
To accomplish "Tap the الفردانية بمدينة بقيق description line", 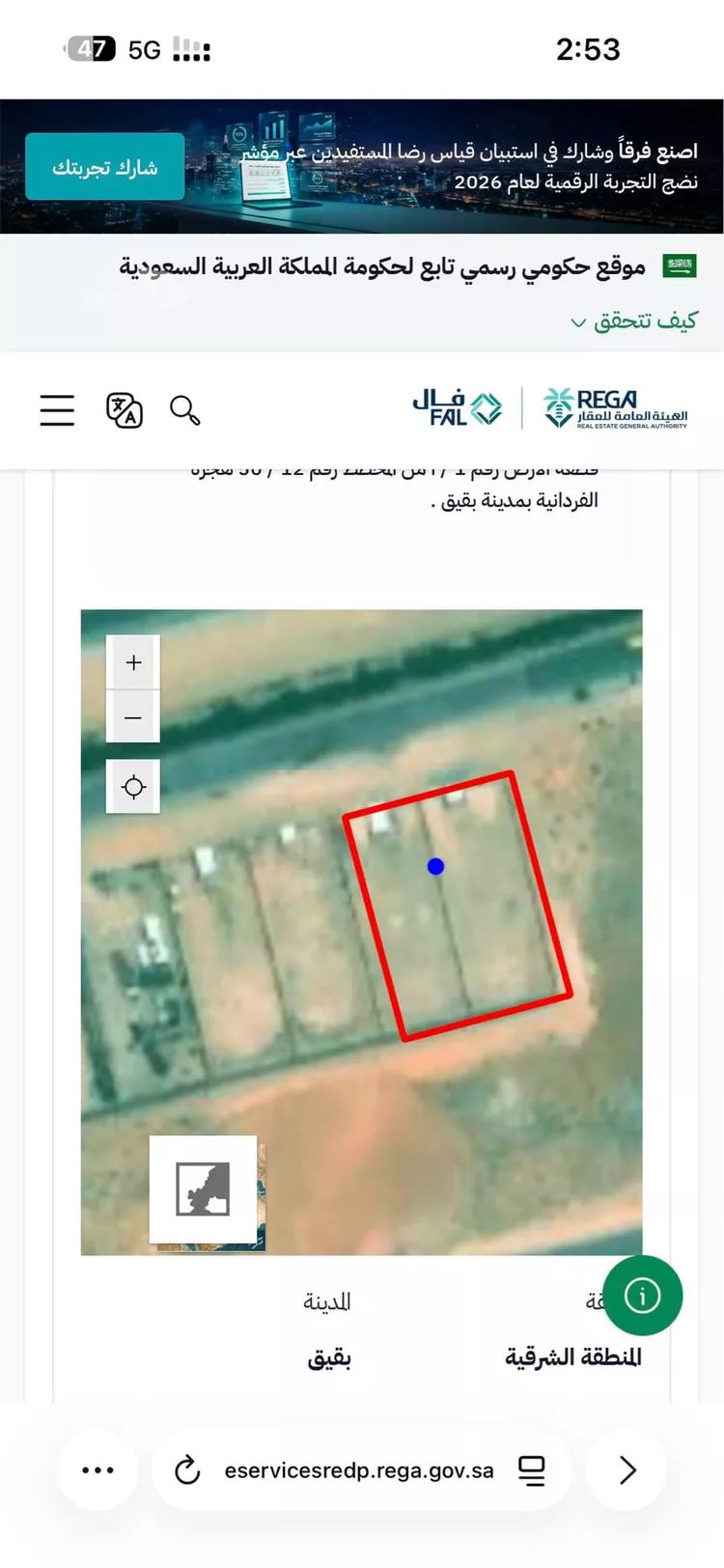I will [515, 500].
